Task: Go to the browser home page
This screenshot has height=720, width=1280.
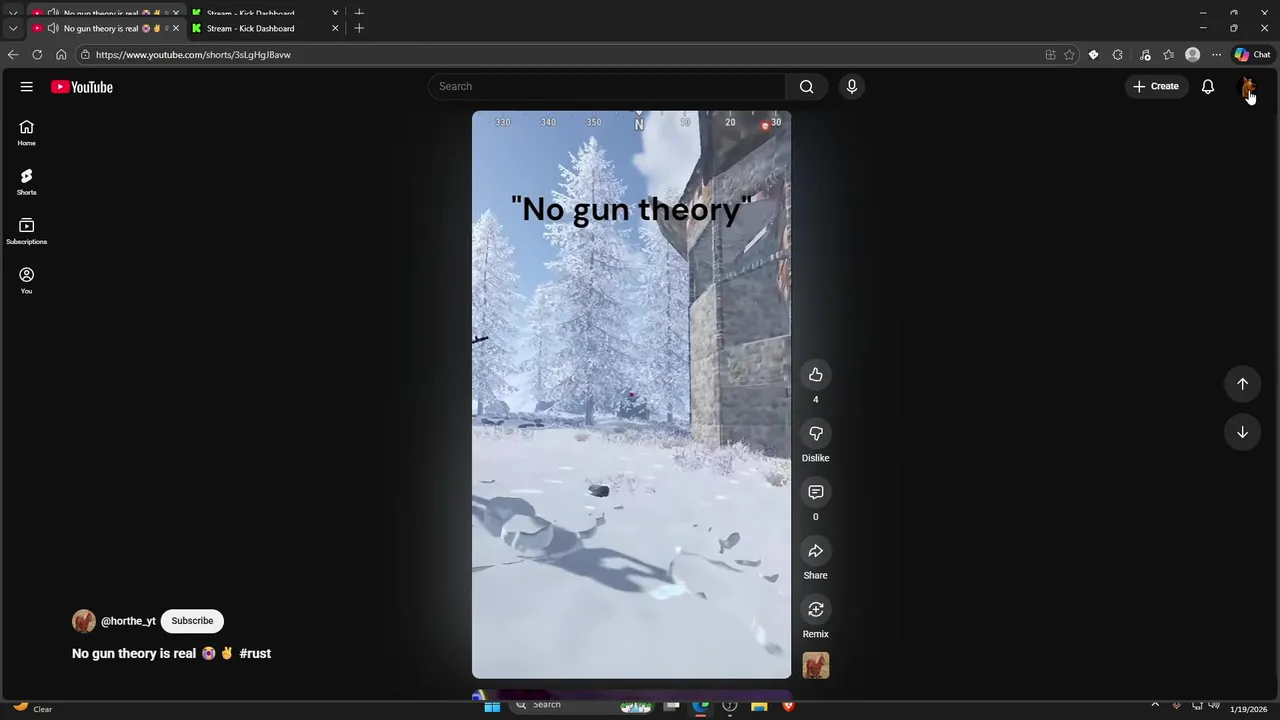Action: click(x=61, y=55)
